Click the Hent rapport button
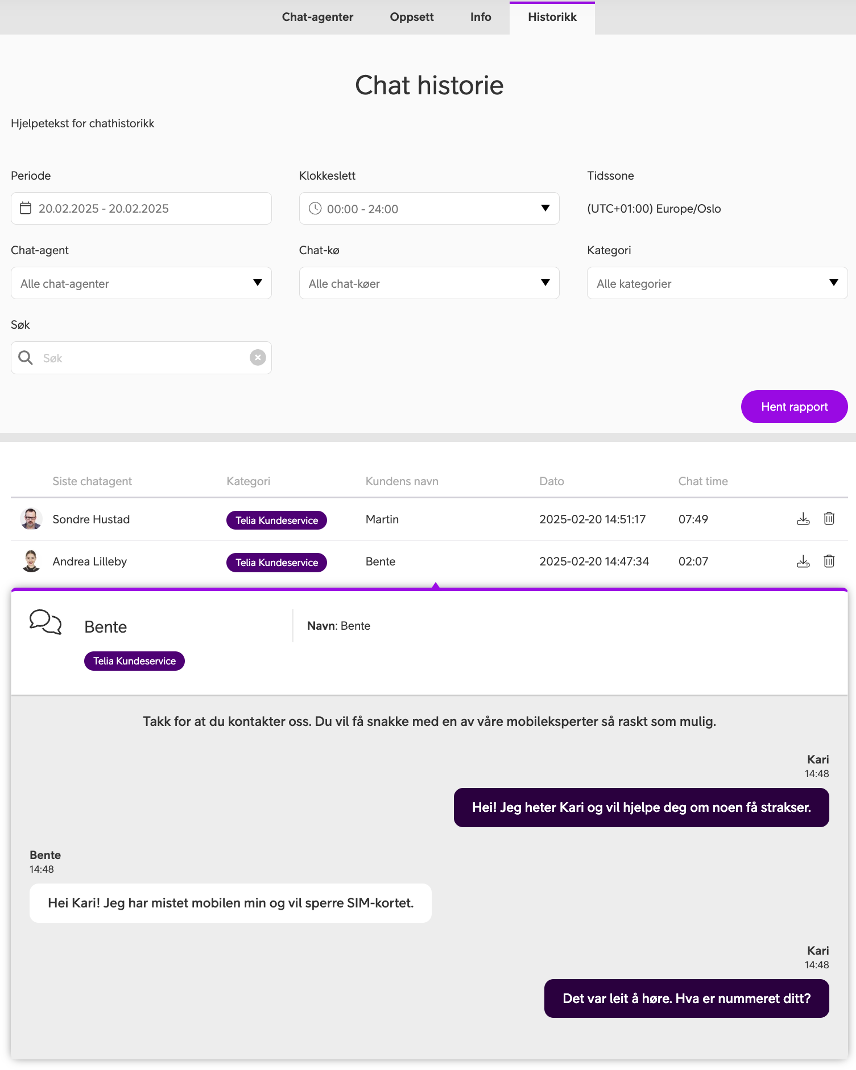856x1070 pixels. [x=795, y=407]
